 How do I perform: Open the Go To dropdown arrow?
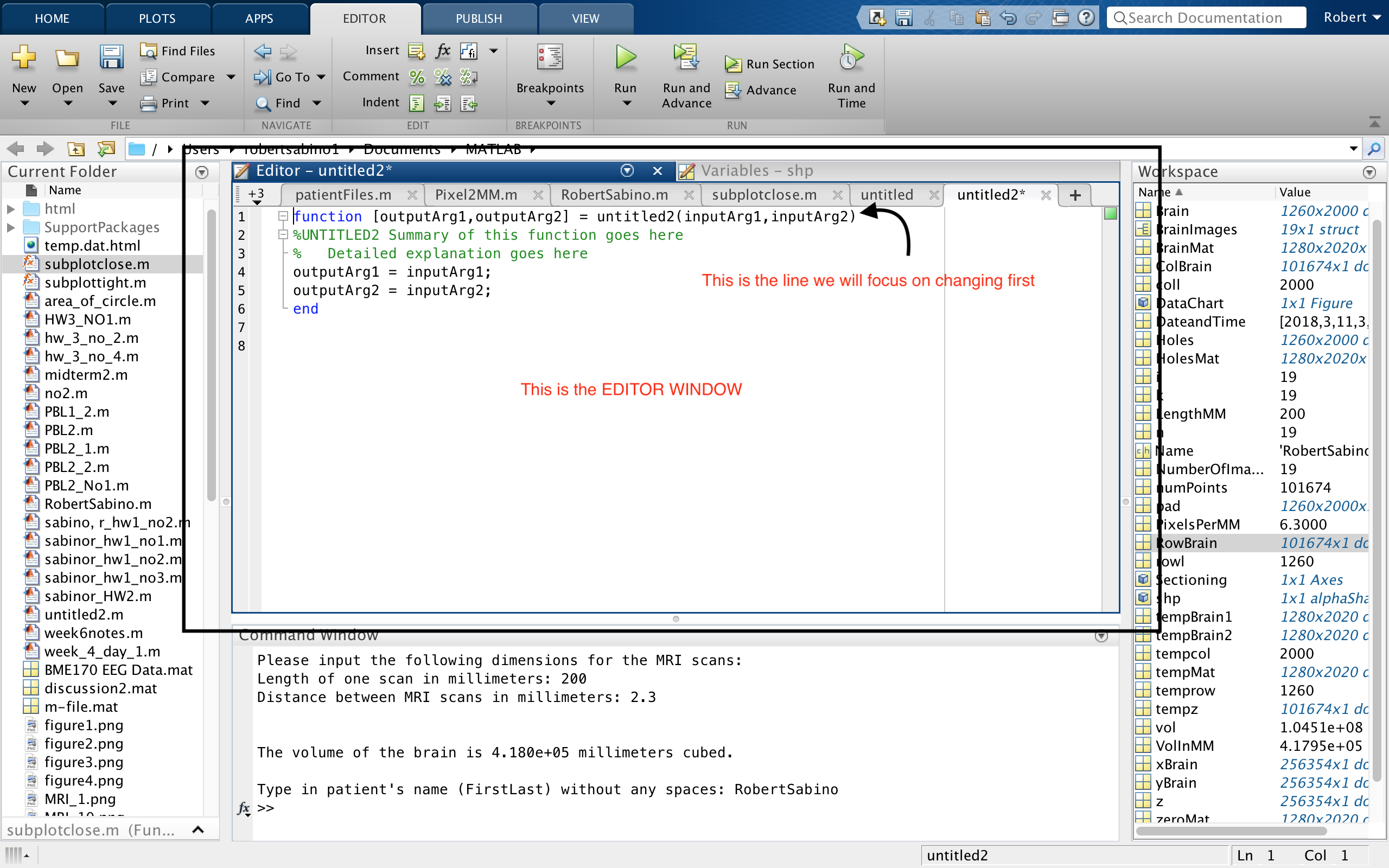point(321,76)
